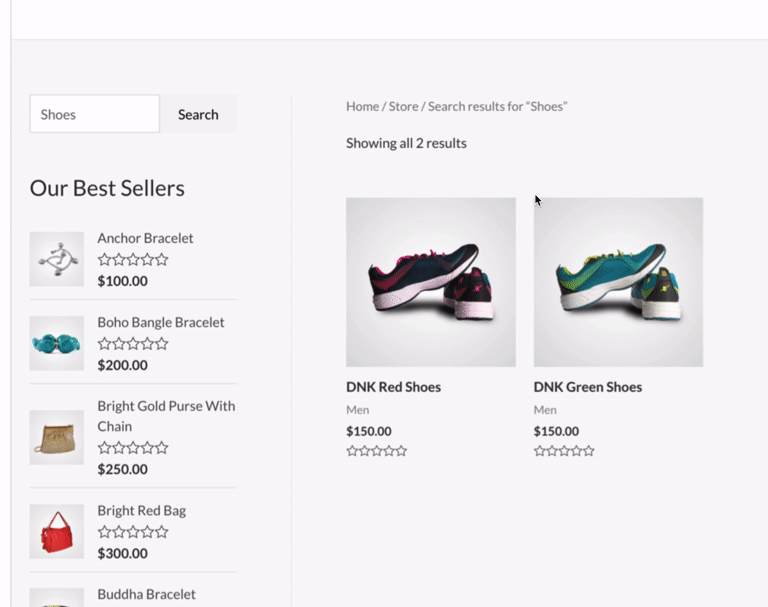This screenshot has height=607, width=768.
Task: Open the DNK Red Shoes product image
Action: (x=431, y=282)
